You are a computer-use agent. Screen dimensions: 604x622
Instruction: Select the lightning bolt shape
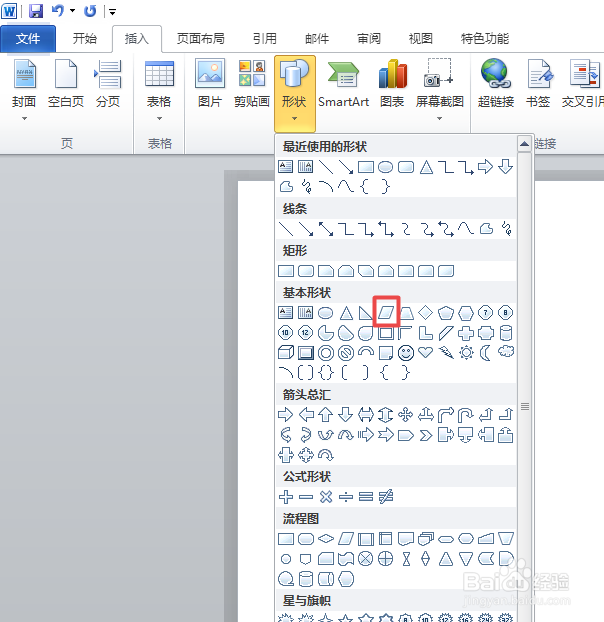446,352
